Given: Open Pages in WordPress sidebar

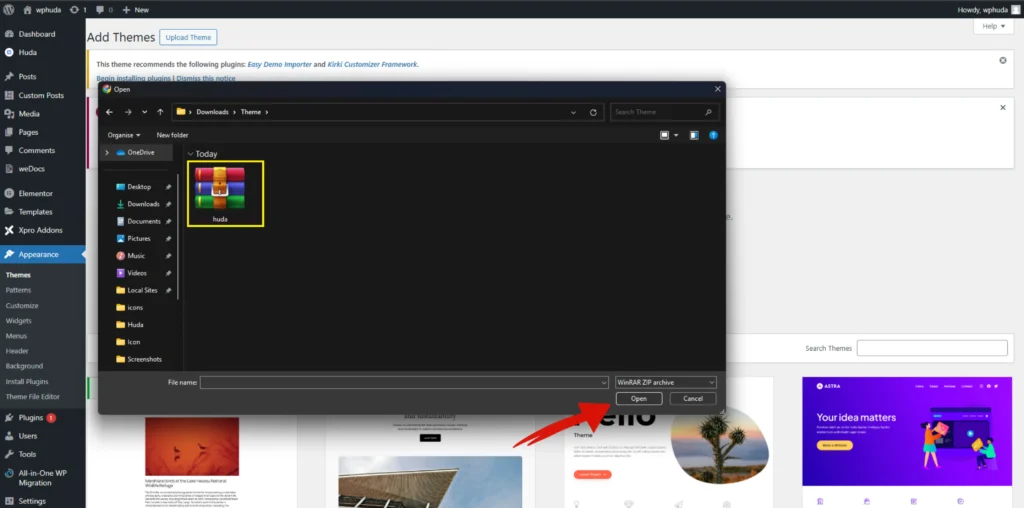Looking at the screenshot, I should (x=28, y=132).
